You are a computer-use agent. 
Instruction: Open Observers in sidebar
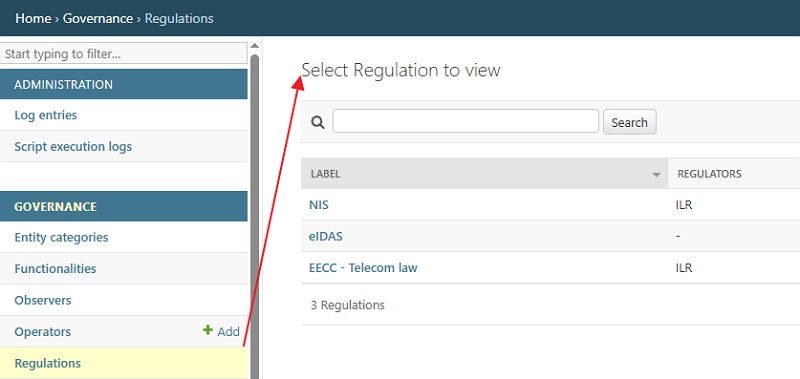43,300
